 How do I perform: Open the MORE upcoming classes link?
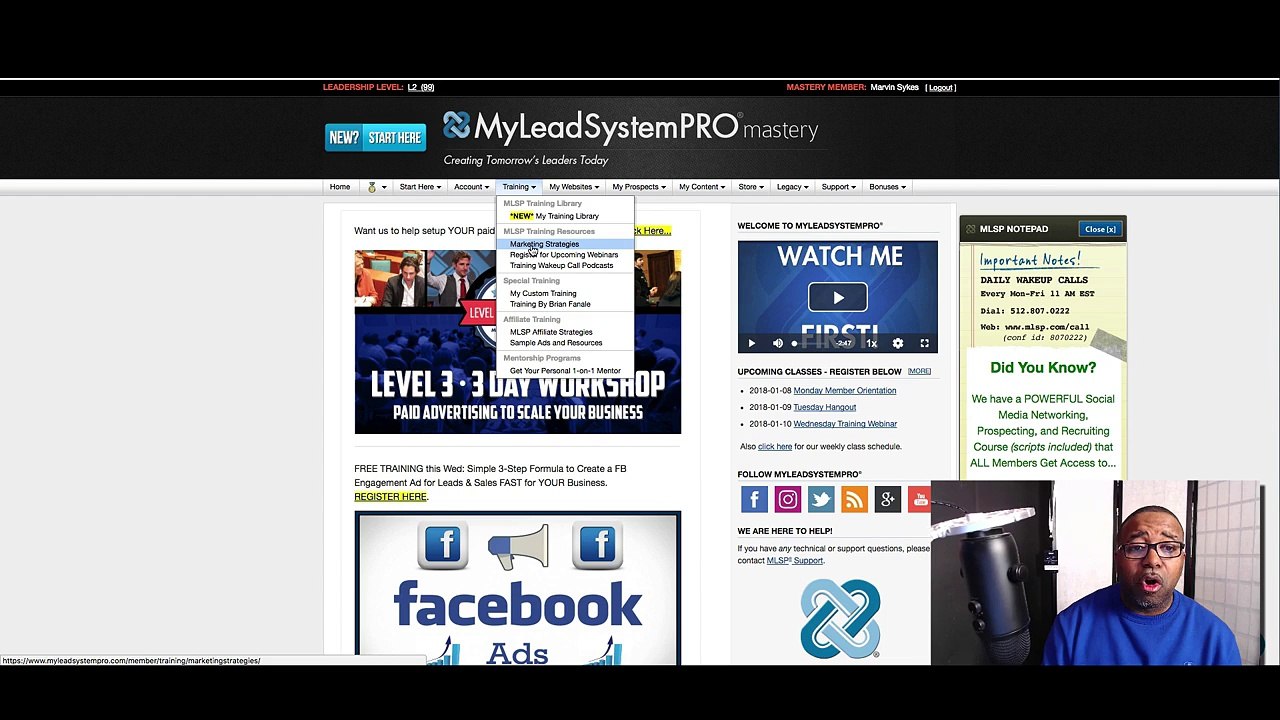919,372
